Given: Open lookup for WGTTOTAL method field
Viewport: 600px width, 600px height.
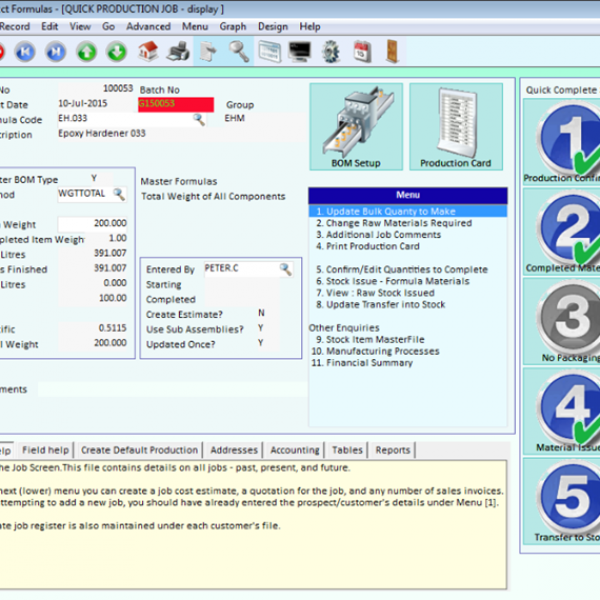Looking at the screenshot, I should 119,194.
